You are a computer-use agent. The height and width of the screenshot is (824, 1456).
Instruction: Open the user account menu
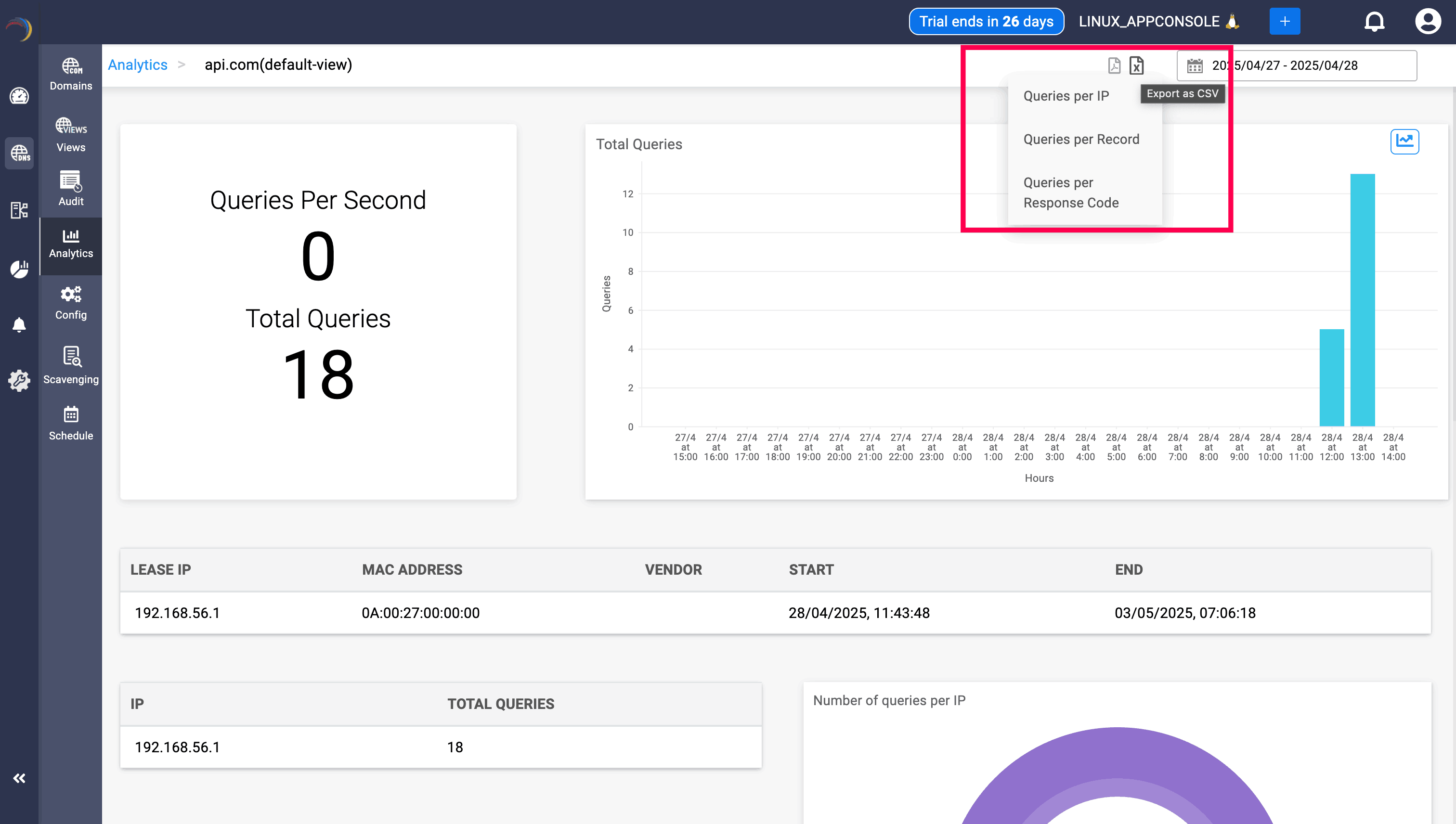click(1427, 22)
